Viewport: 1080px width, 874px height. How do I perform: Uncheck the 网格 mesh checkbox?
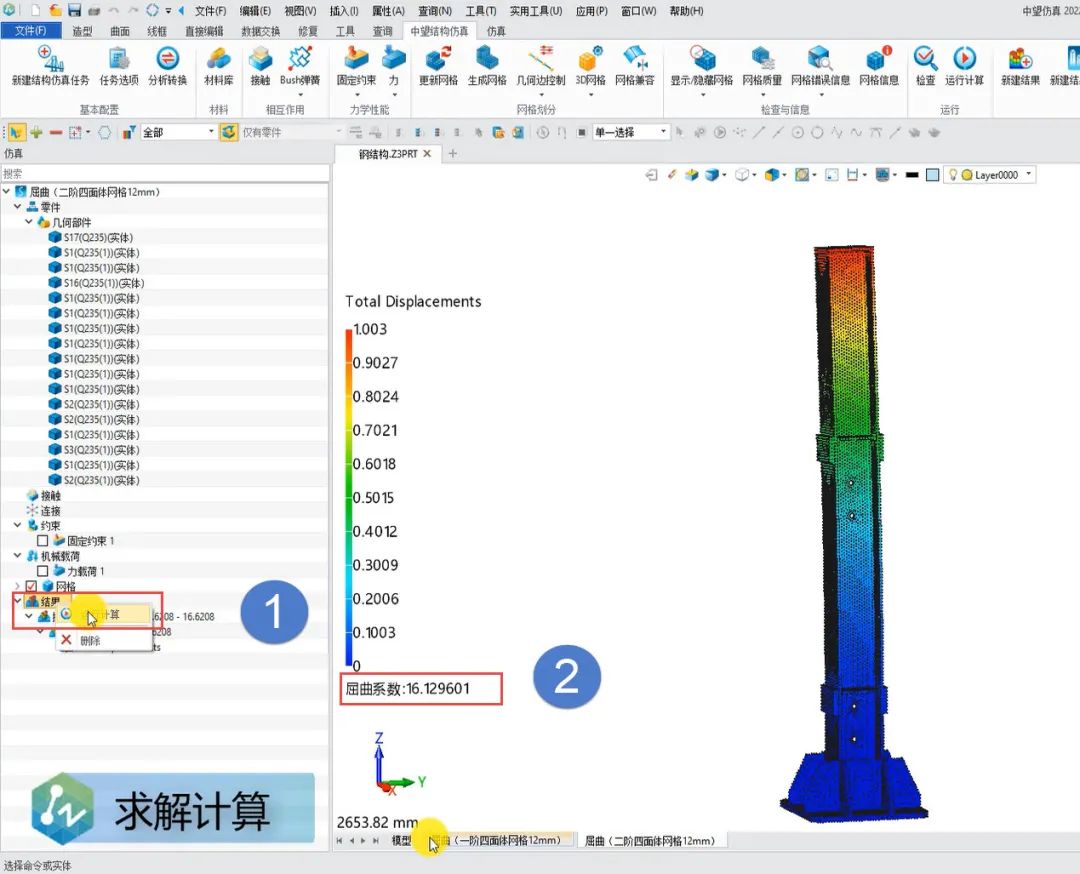[31, 586]
